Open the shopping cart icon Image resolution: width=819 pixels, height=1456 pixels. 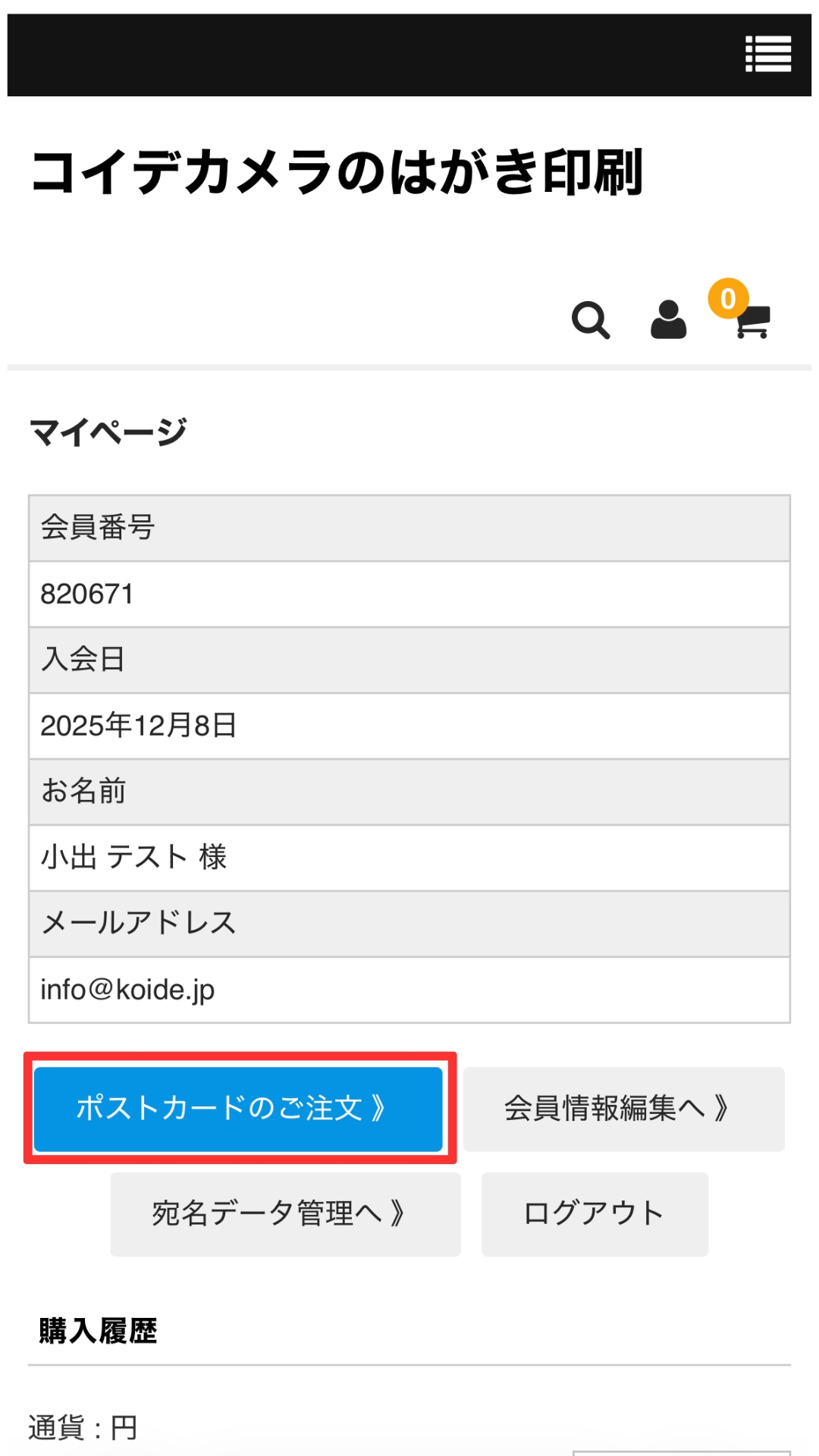[754, 323]
